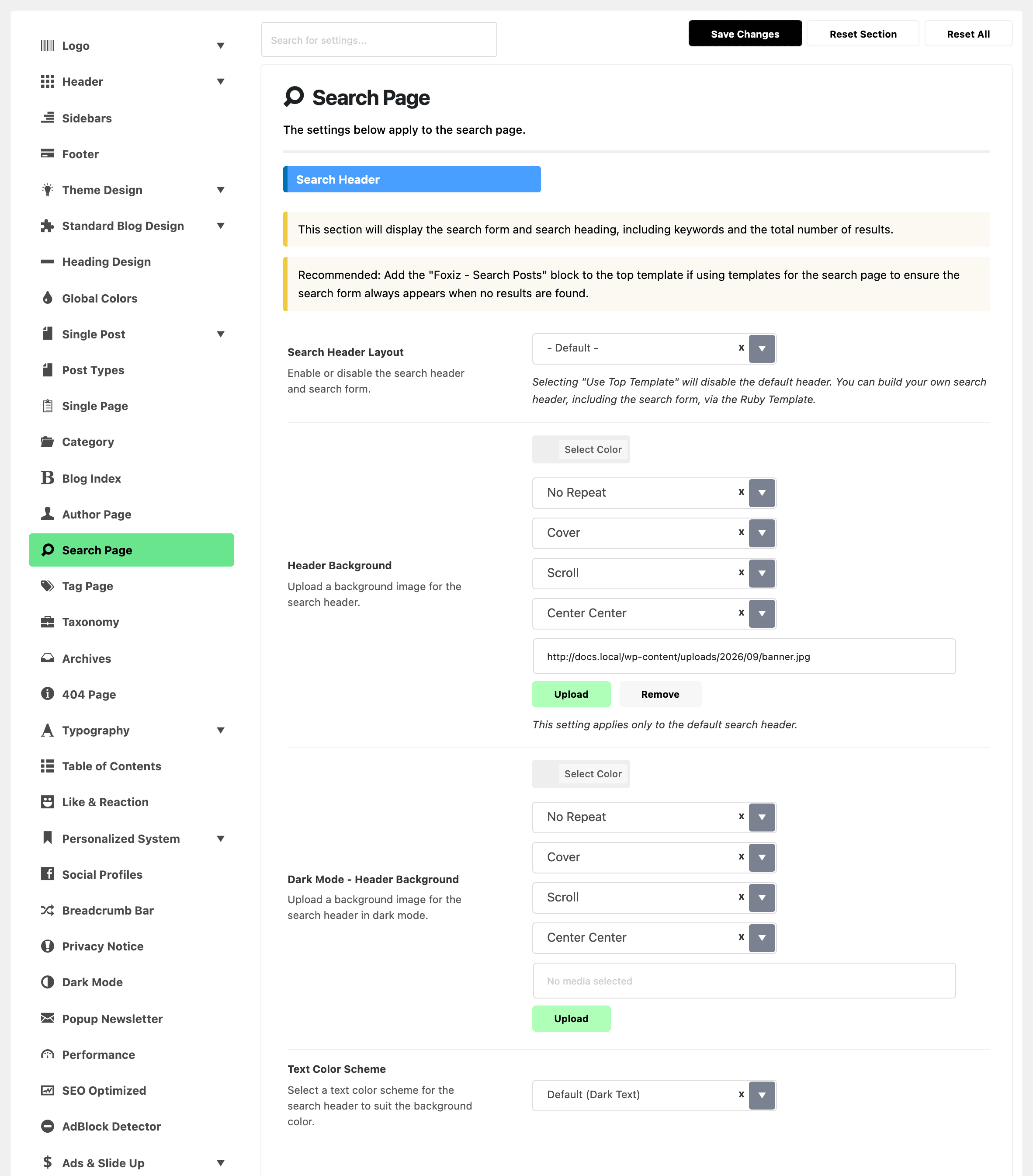Click the Footer card icon

47,153
